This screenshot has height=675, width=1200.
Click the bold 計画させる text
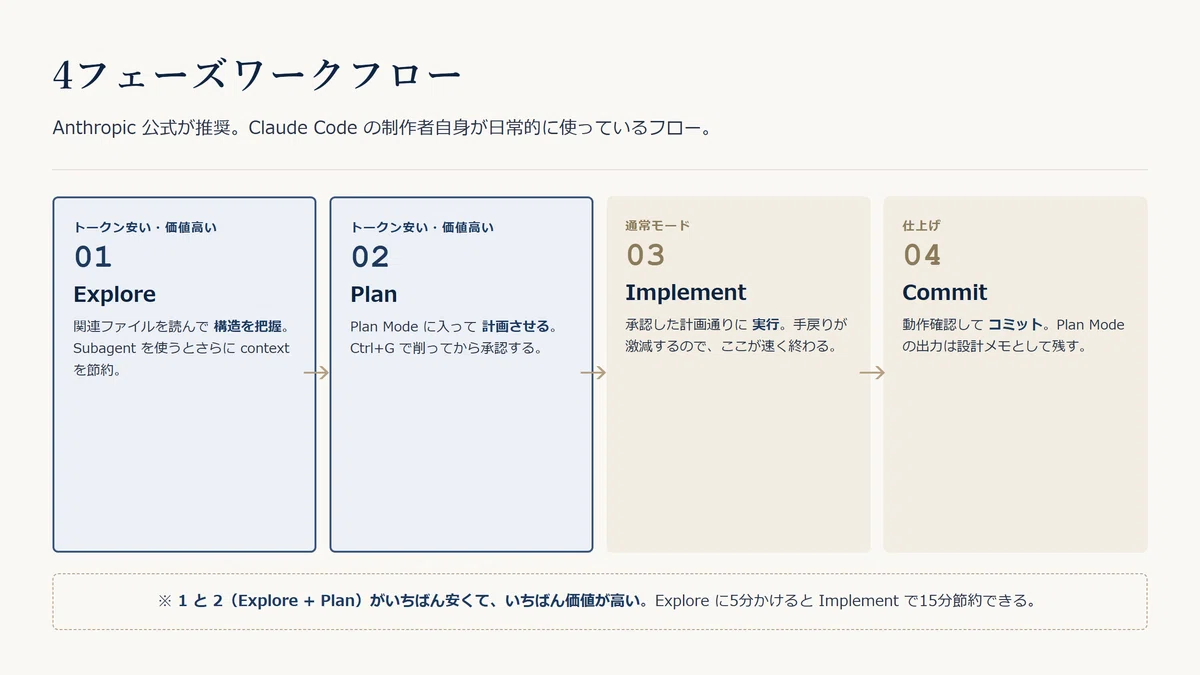tap(515, 326)
